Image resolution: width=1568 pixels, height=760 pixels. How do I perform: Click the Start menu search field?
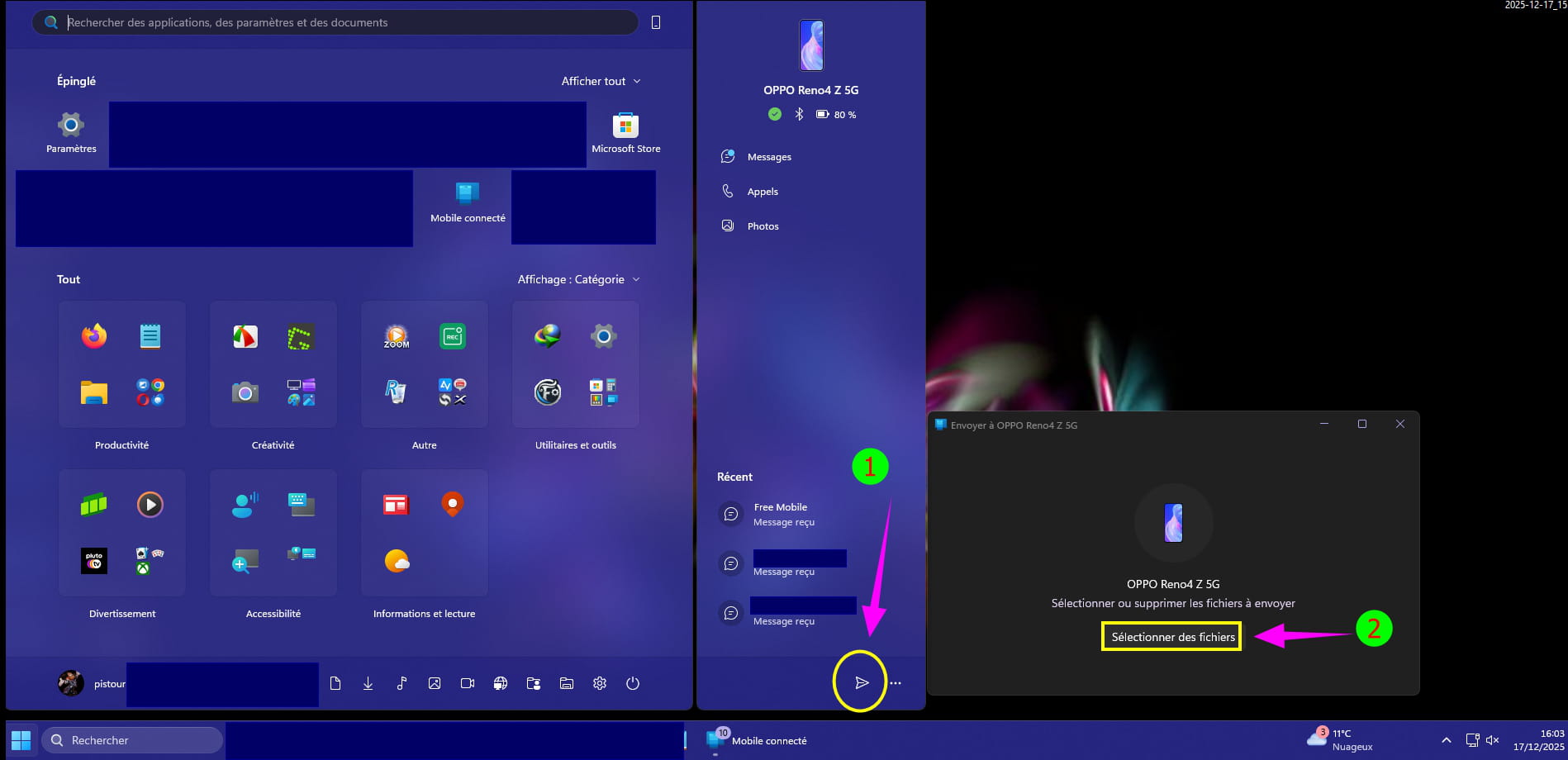coord(347,22)
